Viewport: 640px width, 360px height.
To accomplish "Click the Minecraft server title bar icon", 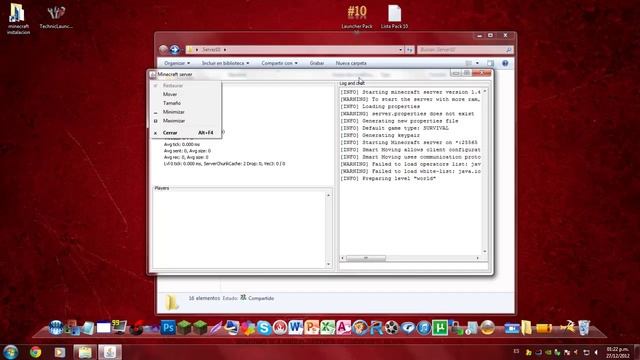I will [153, 74].
